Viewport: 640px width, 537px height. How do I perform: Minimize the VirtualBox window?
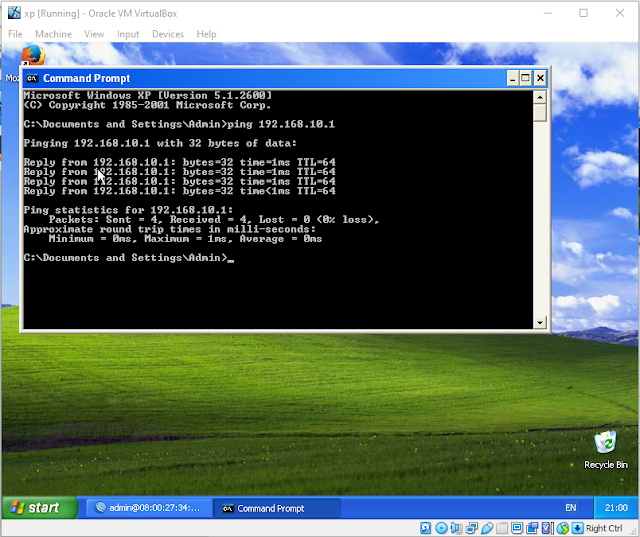point(548,13)
